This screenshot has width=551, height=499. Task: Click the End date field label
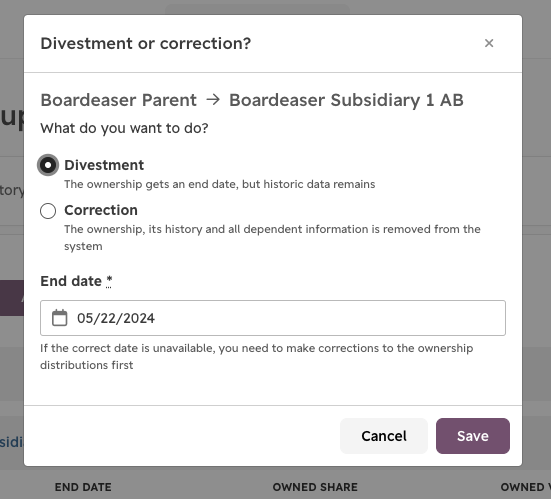[71, 281]
